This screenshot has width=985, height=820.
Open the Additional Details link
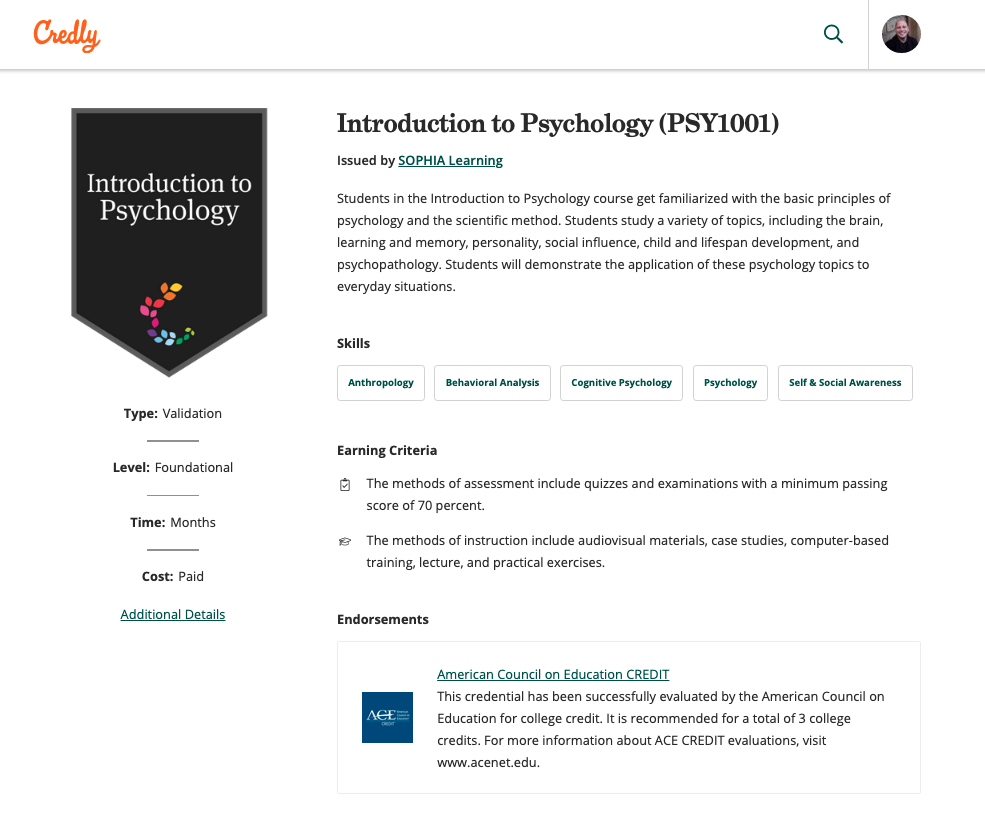(x=173, y=615)
